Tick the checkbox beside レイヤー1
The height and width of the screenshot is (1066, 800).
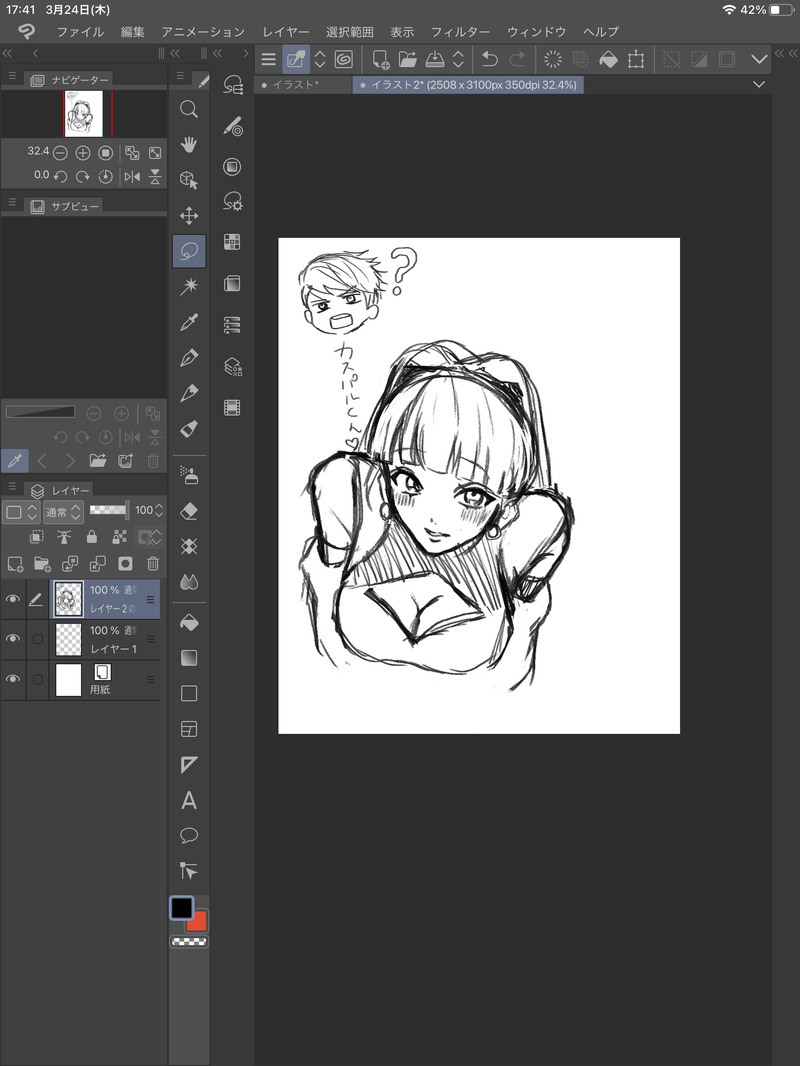coord(38,639)
